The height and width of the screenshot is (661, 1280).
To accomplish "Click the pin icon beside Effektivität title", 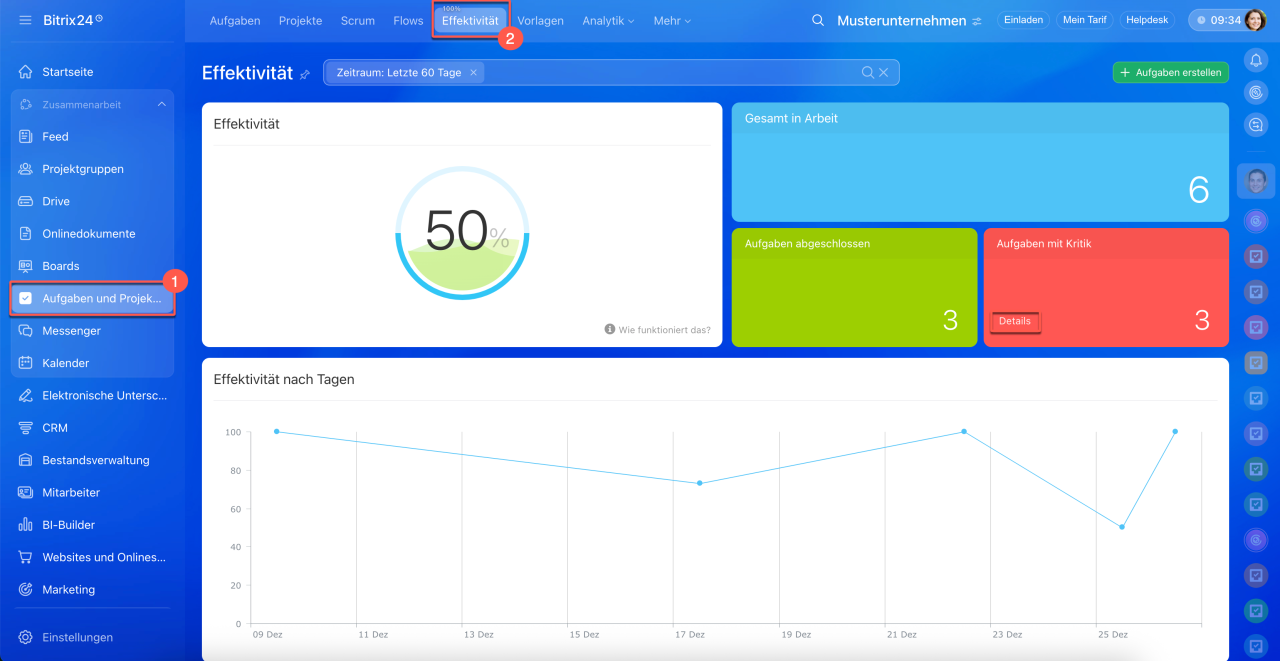I will point(305,74).
